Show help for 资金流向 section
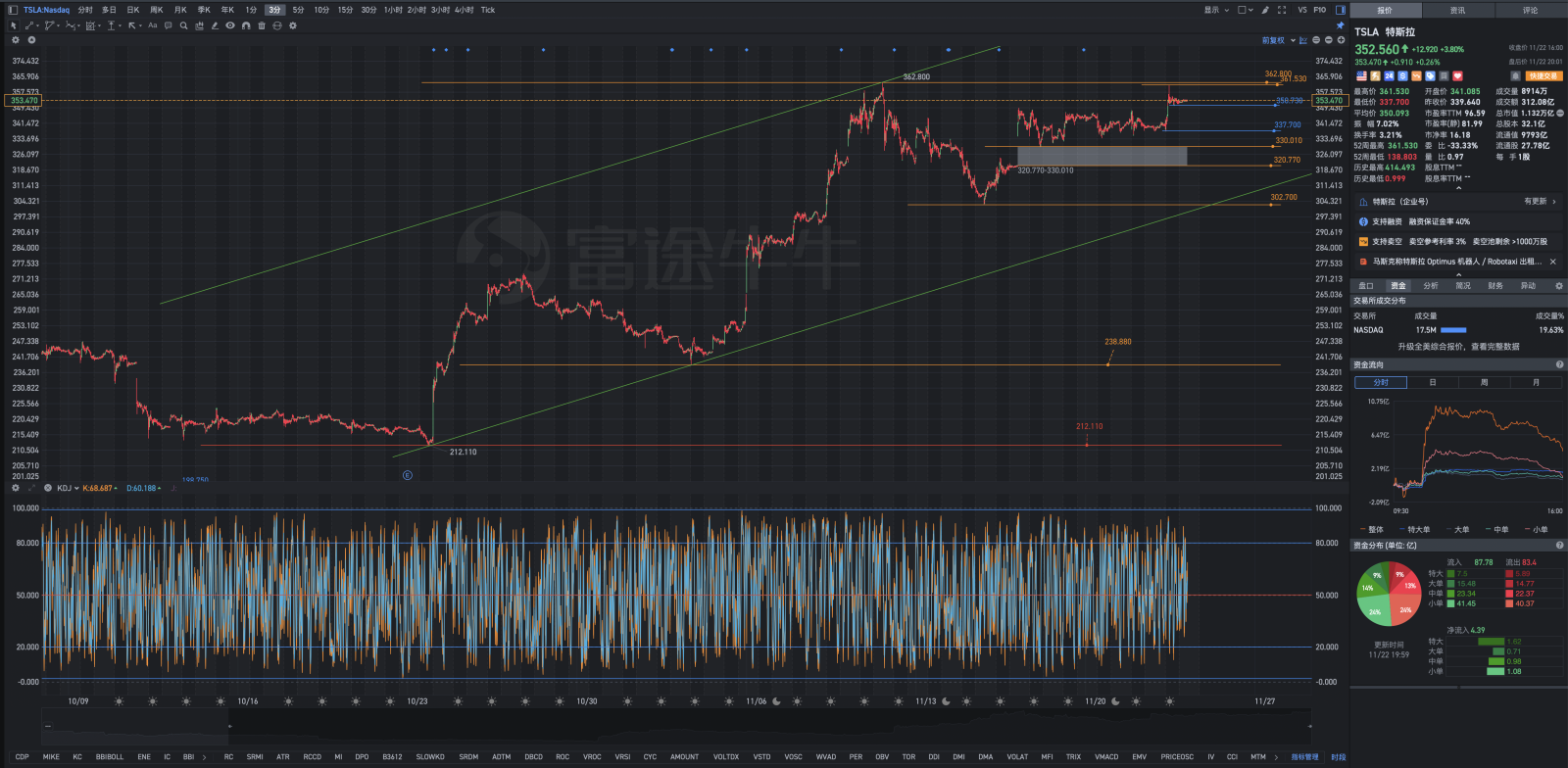The width and height of the screenshot is (1568, 768). [x=1559, y=364]
